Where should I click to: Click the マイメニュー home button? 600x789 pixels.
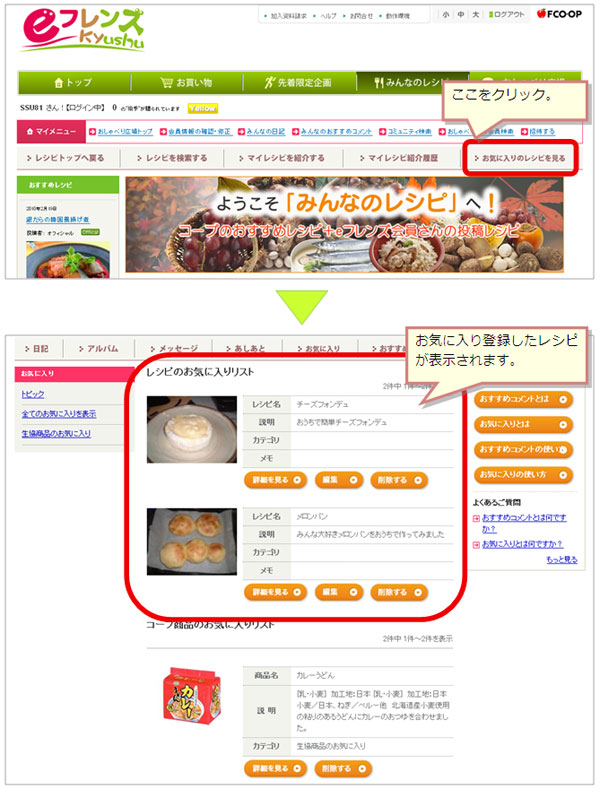[x=51, y=131]
